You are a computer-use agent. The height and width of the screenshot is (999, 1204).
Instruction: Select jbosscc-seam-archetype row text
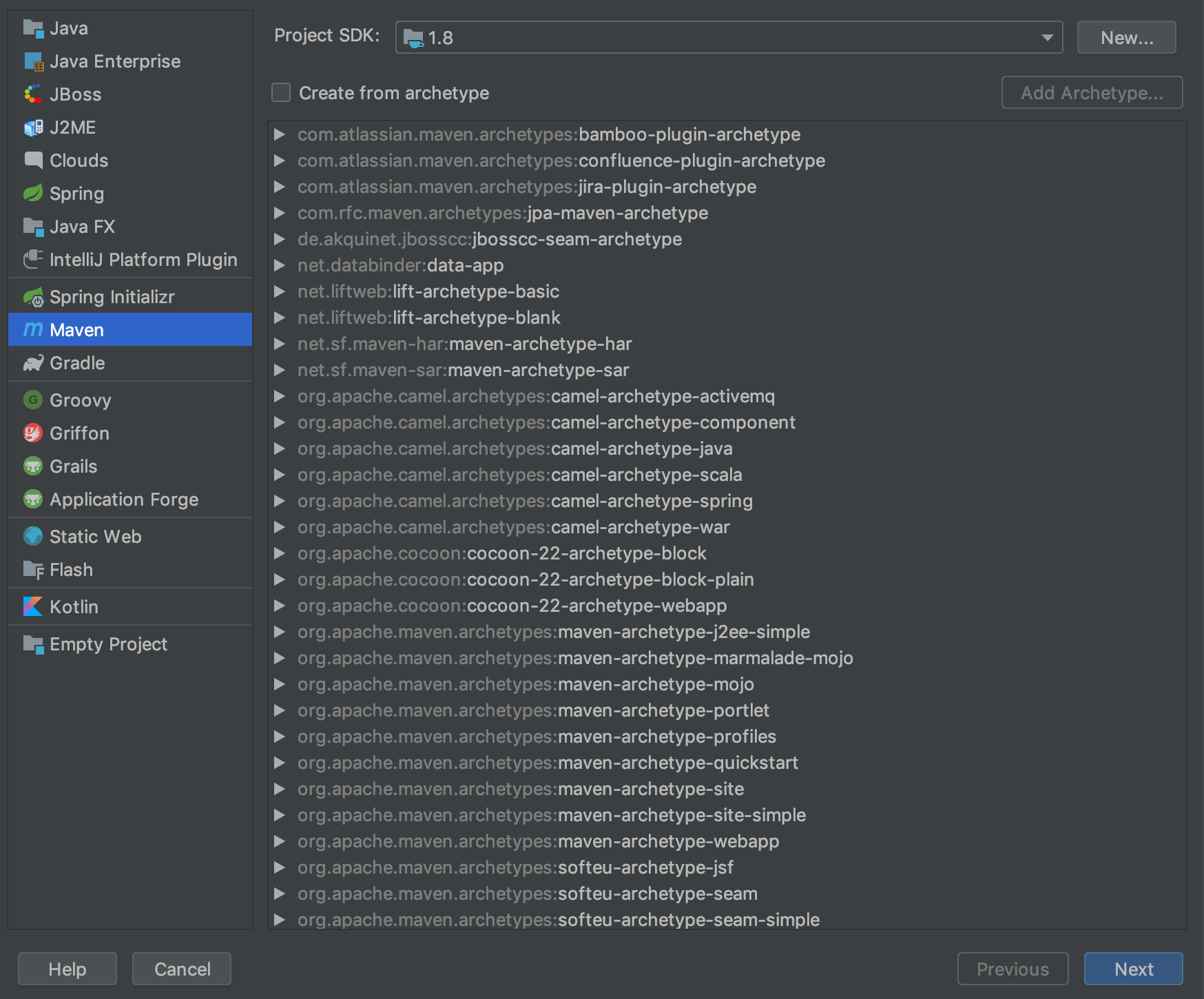click(490, 239)
